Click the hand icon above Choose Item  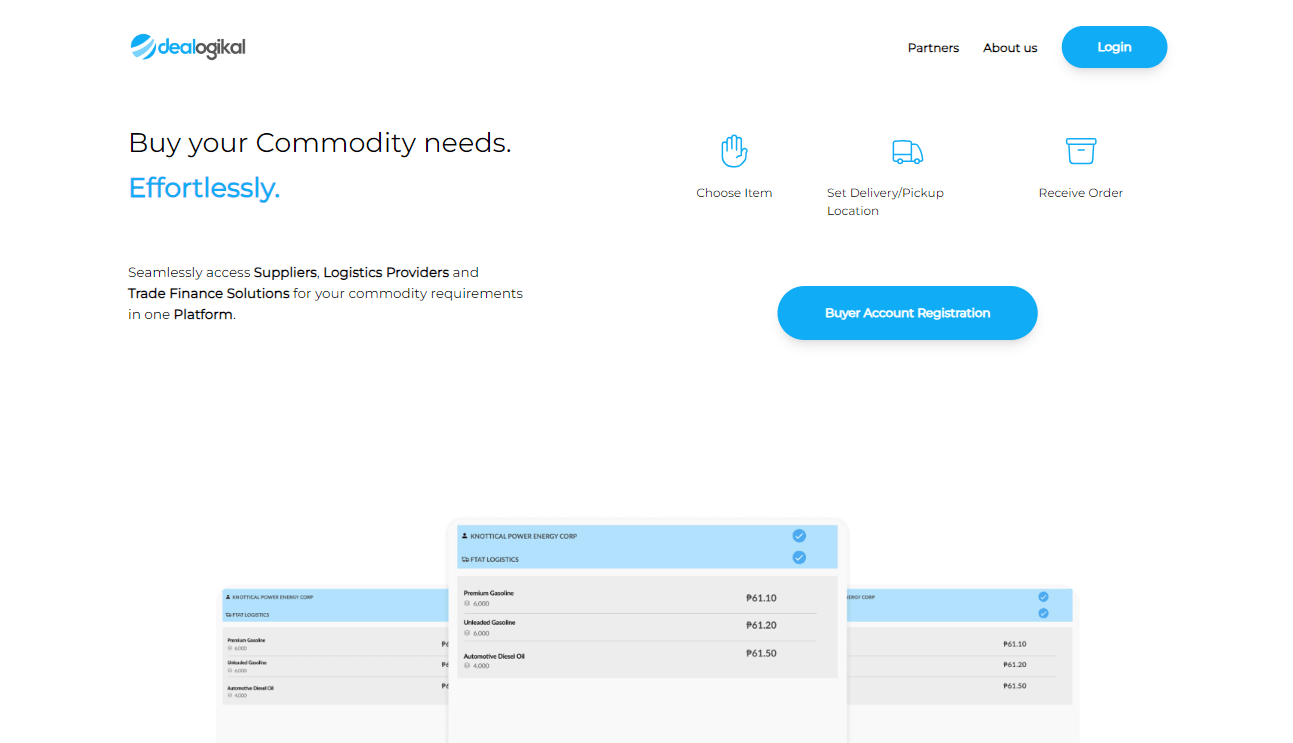734,151
